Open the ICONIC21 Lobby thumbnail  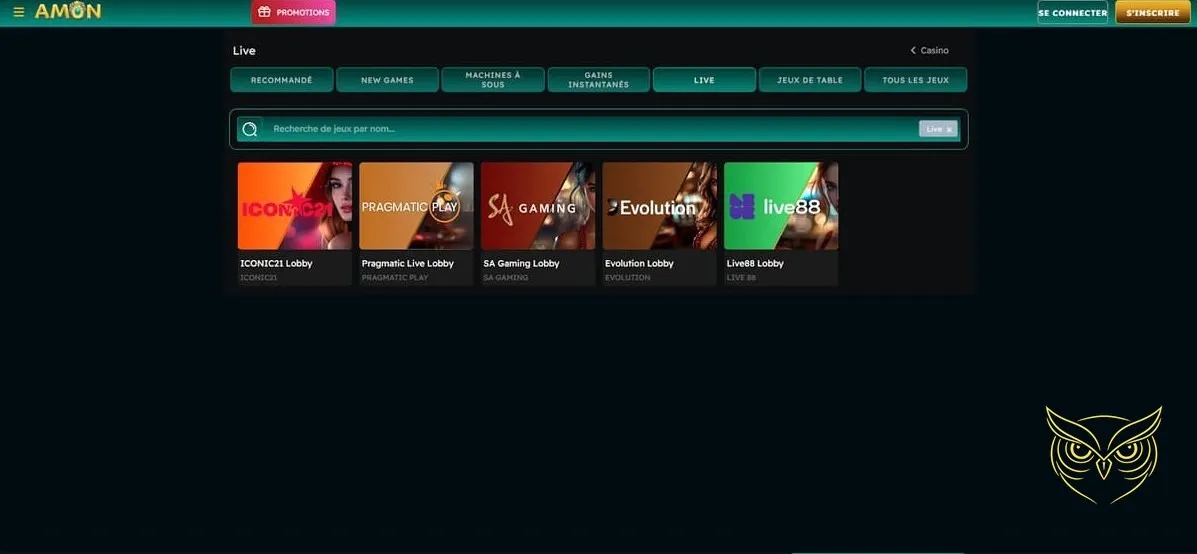(x=294, y=206)
